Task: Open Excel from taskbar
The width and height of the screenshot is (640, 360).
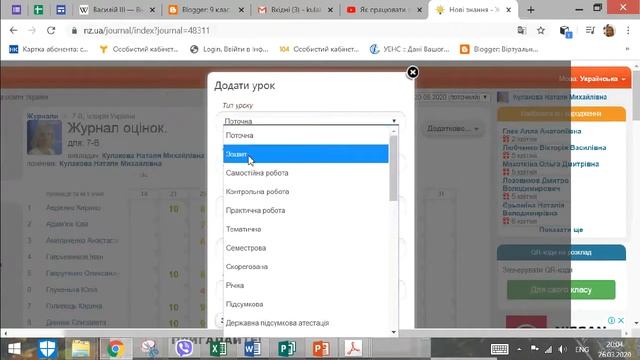Action: (x=218, y=349)
